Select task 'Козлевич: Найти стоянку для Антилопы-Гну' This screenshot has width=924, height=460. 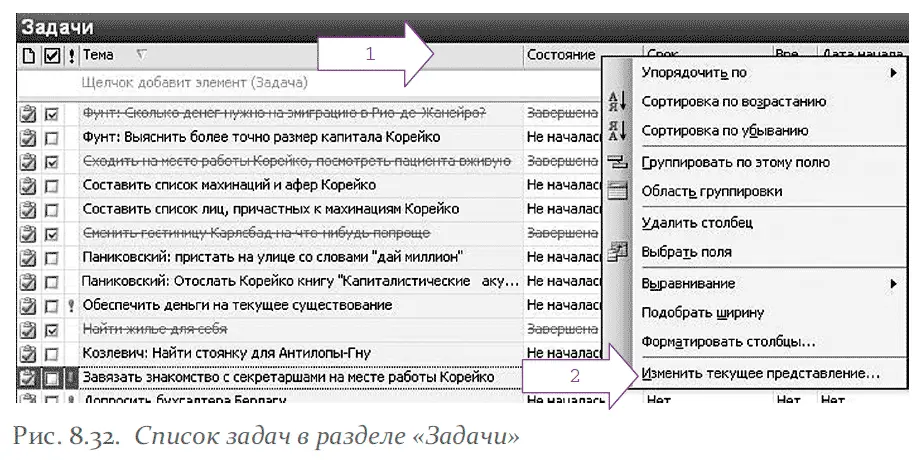pos(227,353)
